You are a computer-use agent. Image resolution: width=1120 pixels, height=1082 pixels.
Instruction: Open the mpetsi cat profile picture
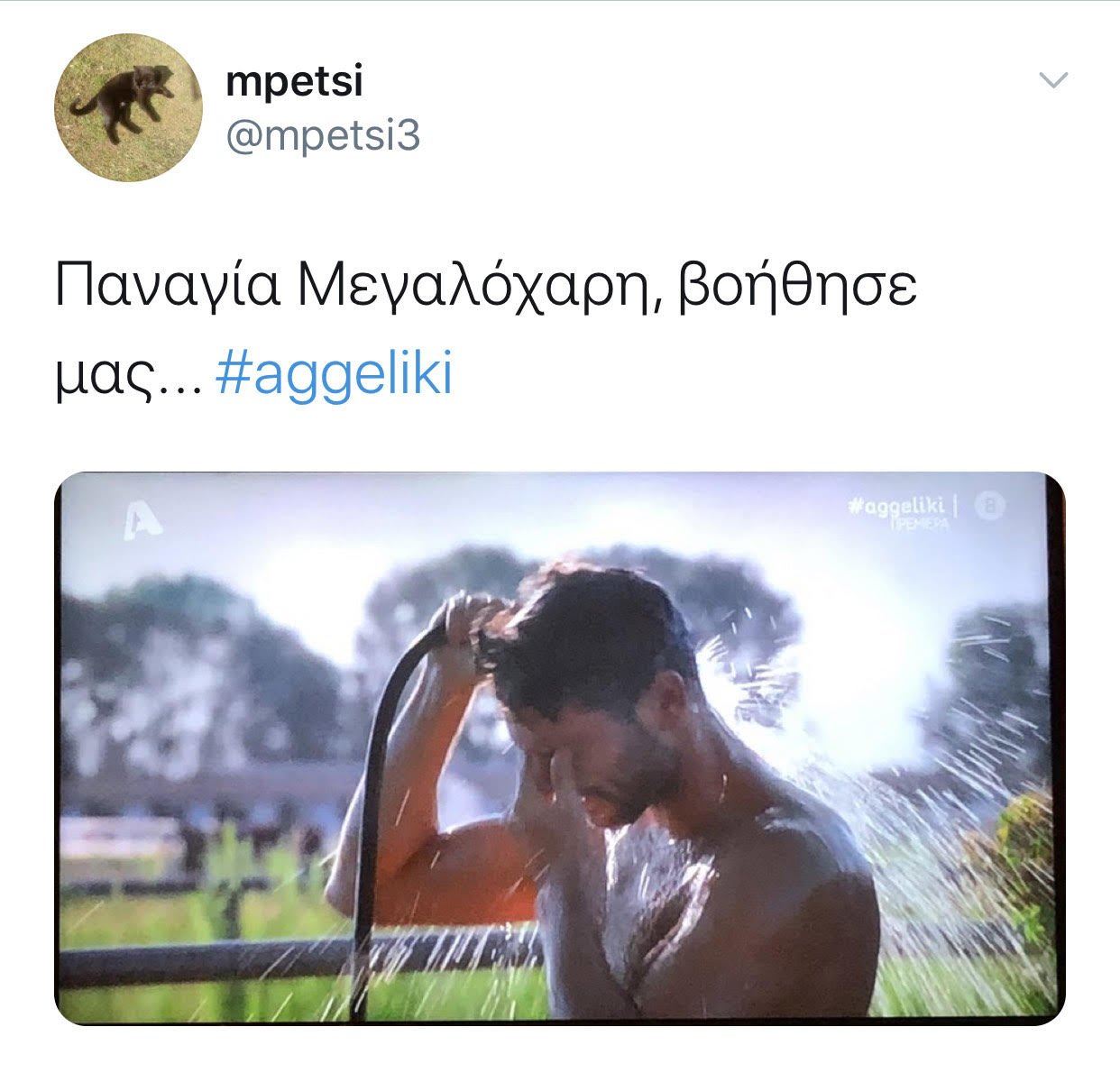(x=128, y=108)
